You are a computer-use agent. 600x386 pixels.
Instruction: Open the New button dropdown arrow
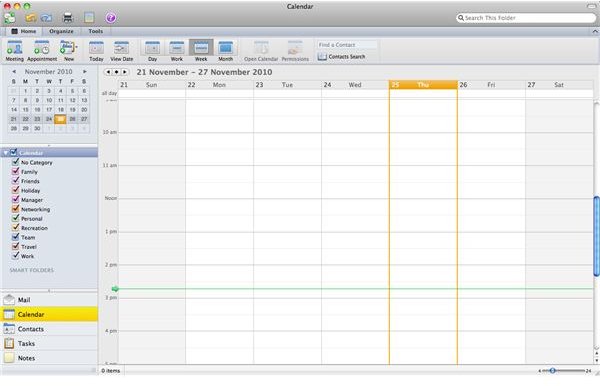click(77, 47)
